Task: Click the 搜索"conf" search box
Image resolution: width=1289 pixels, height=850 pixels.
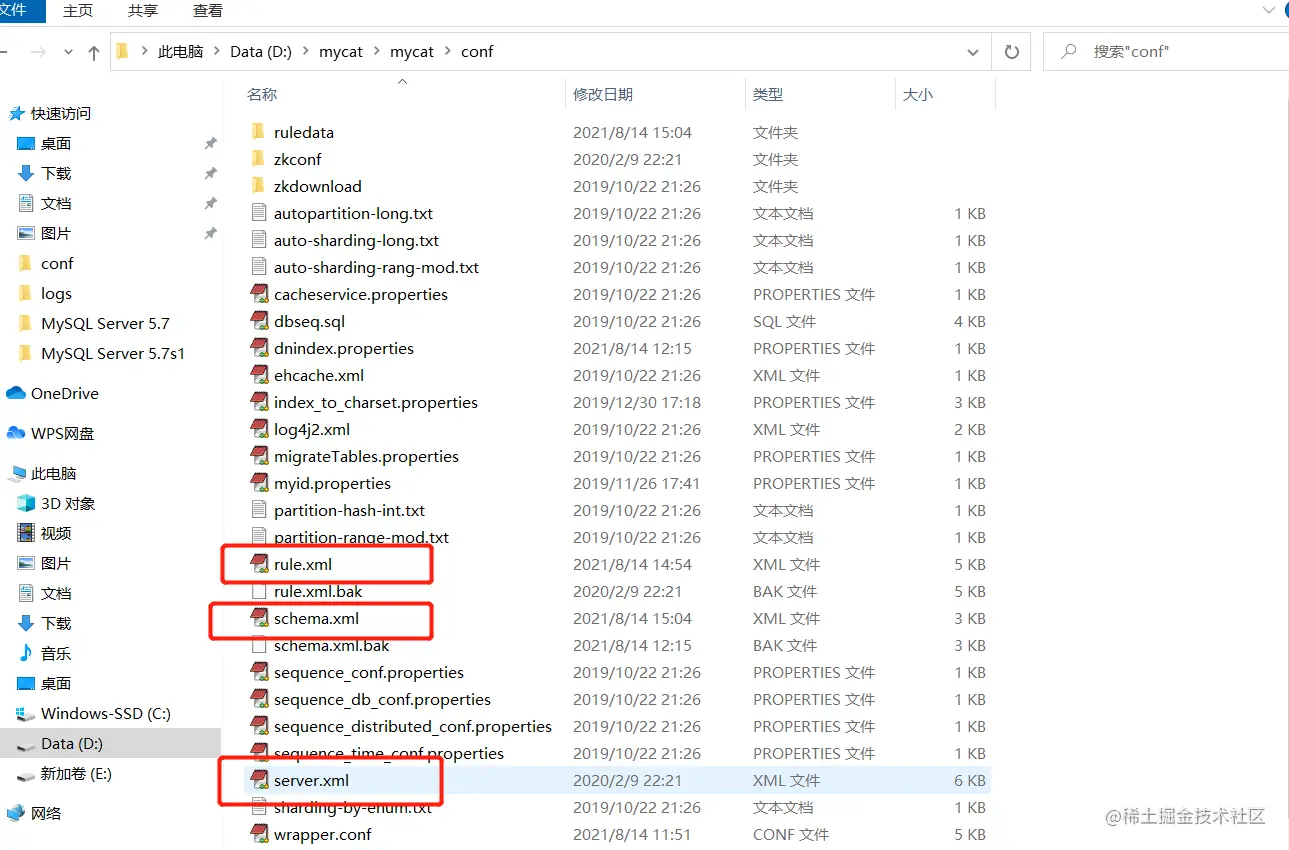Action: [x=1166, y=52]
